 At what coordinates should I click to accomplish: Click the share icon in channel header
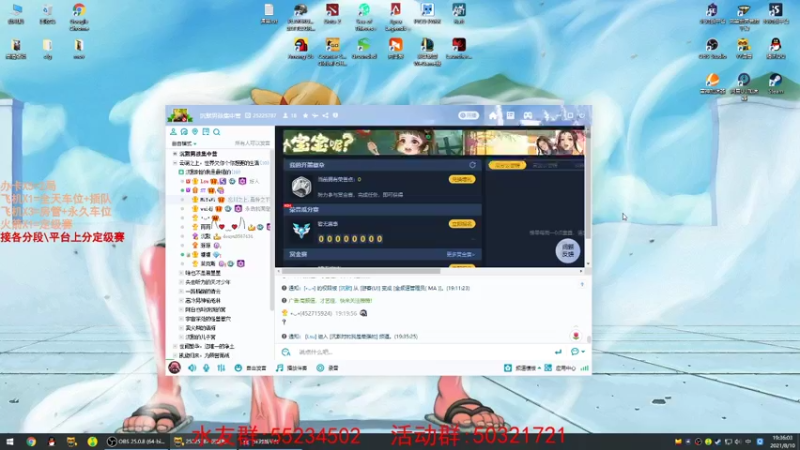click(326, 116)
